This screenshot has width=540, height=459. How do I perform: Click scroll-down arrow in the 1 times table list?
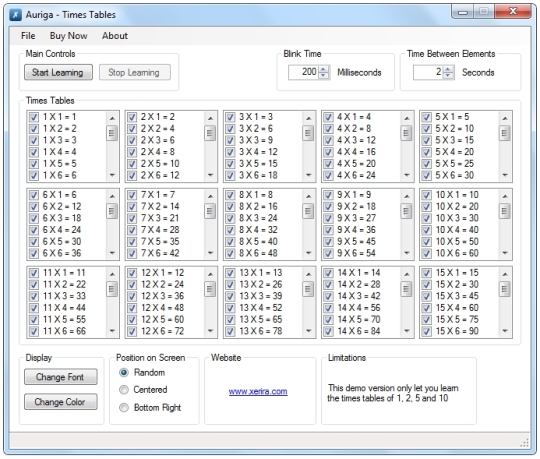[112, 175]
